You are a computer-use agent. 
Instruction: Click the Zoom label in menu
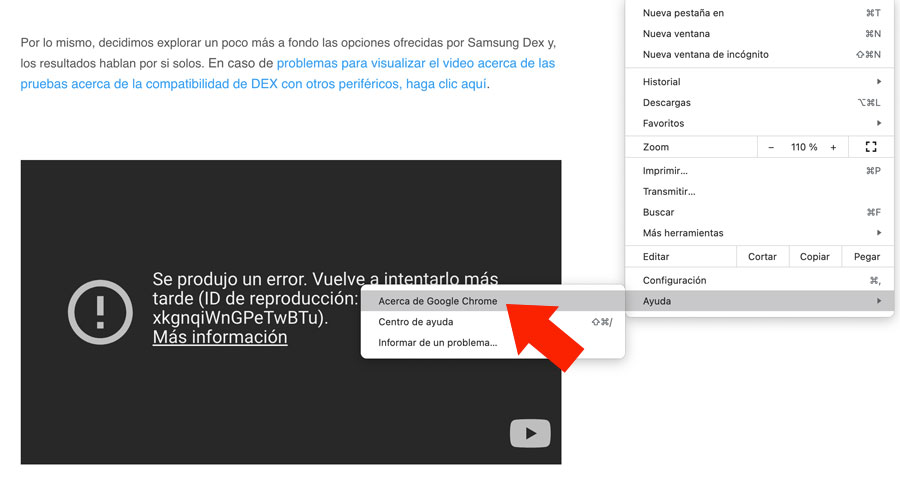point(655,147)
